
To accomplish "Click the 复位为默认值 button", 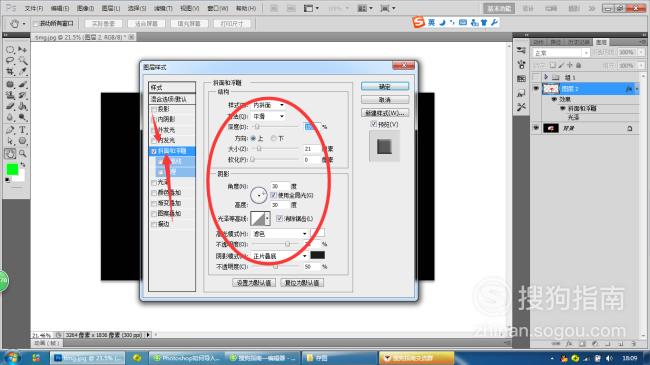I will [x=302, y=283].
